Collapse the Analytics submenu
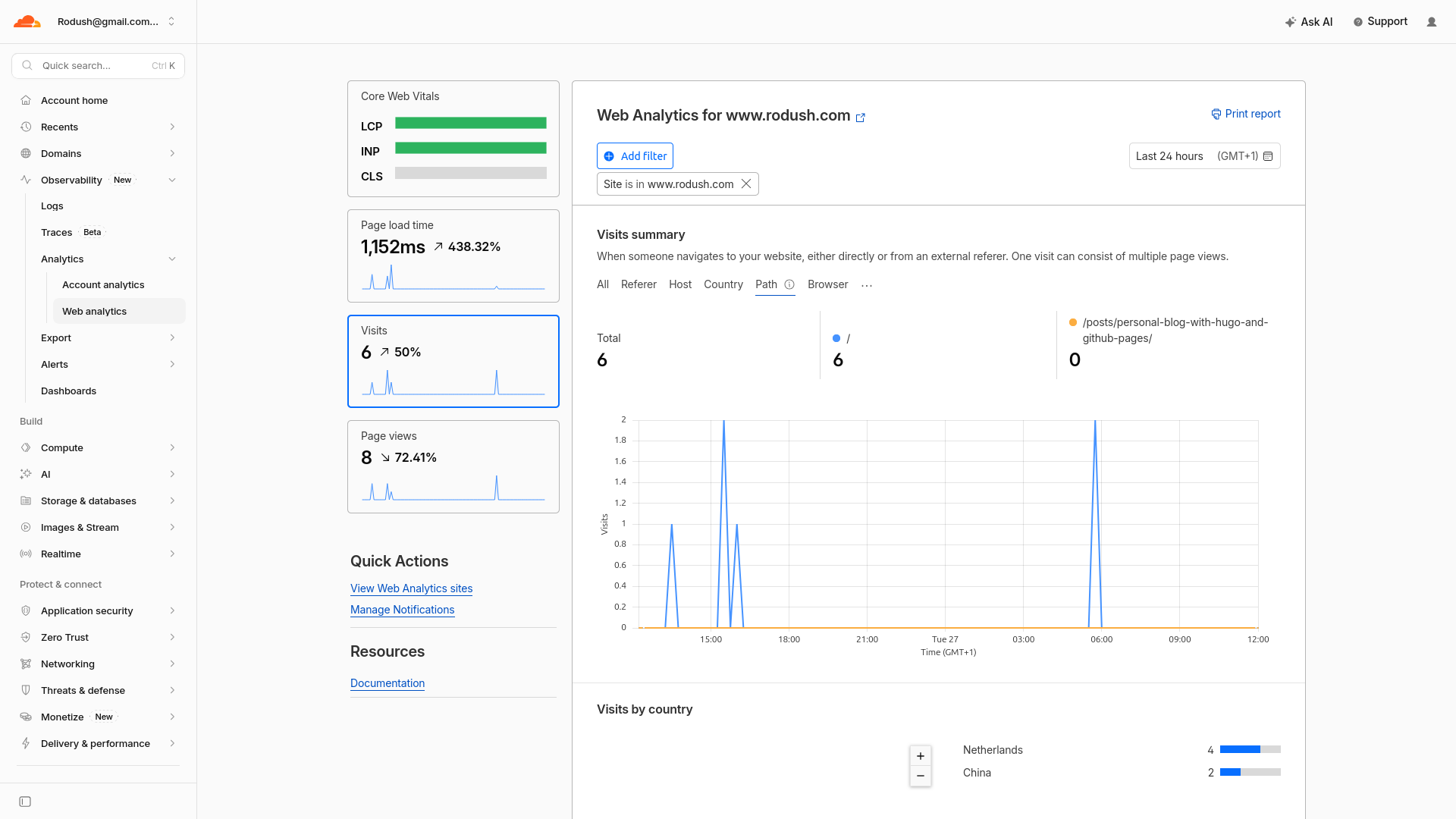This screenshot has width=1456, height=819. tap(172, 259)
